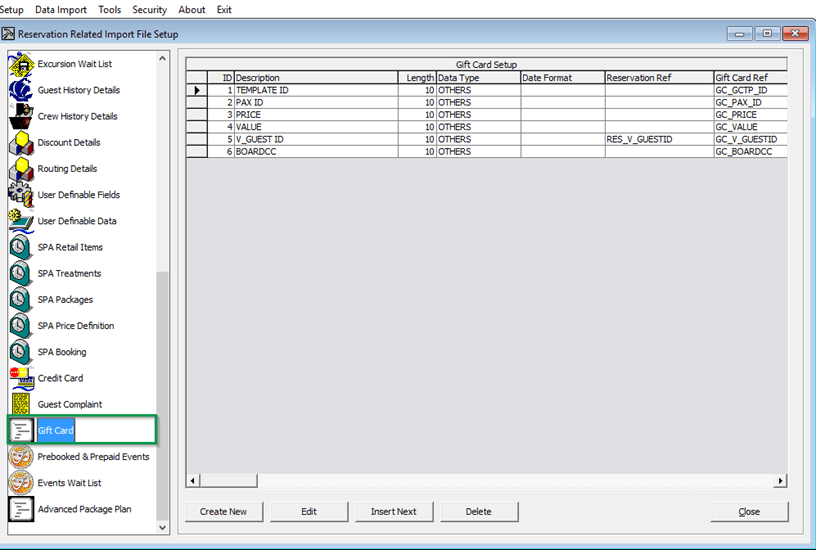Click the Close button
The height and width of the screenshot is (550, 816).
coord(749,511)
